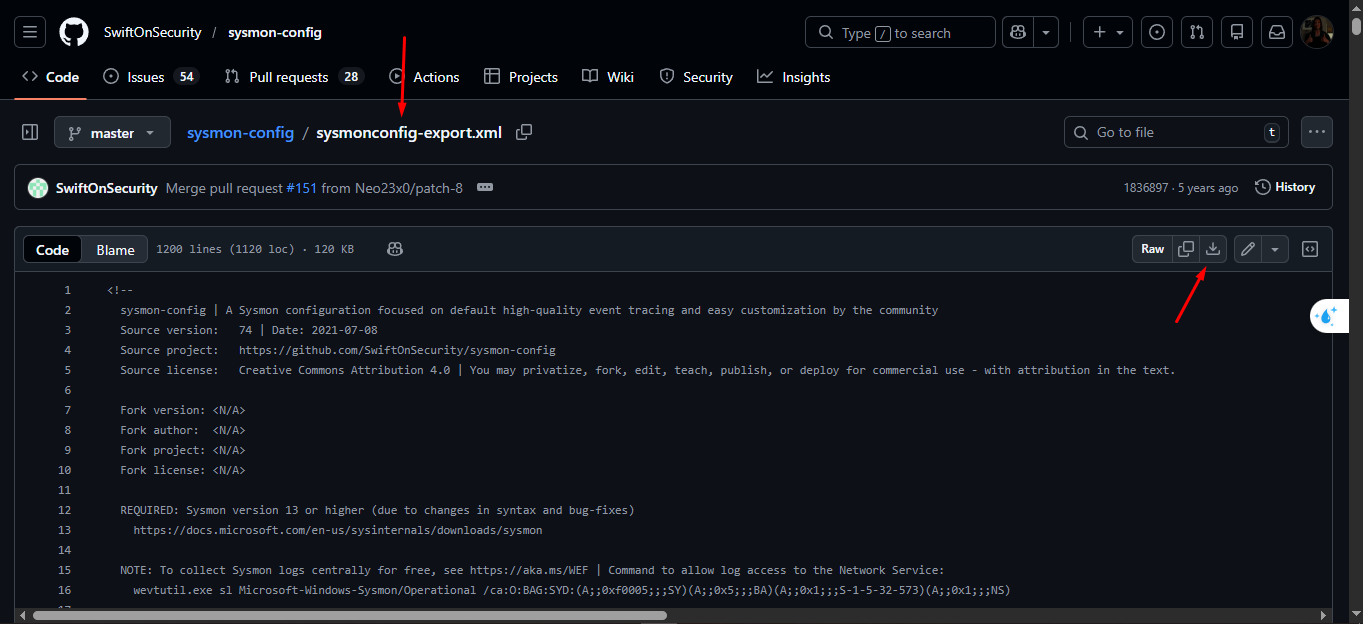This screenshot has height=624, width=1363.
Task: View your pull requests from the header icon
Action: 1197,31
